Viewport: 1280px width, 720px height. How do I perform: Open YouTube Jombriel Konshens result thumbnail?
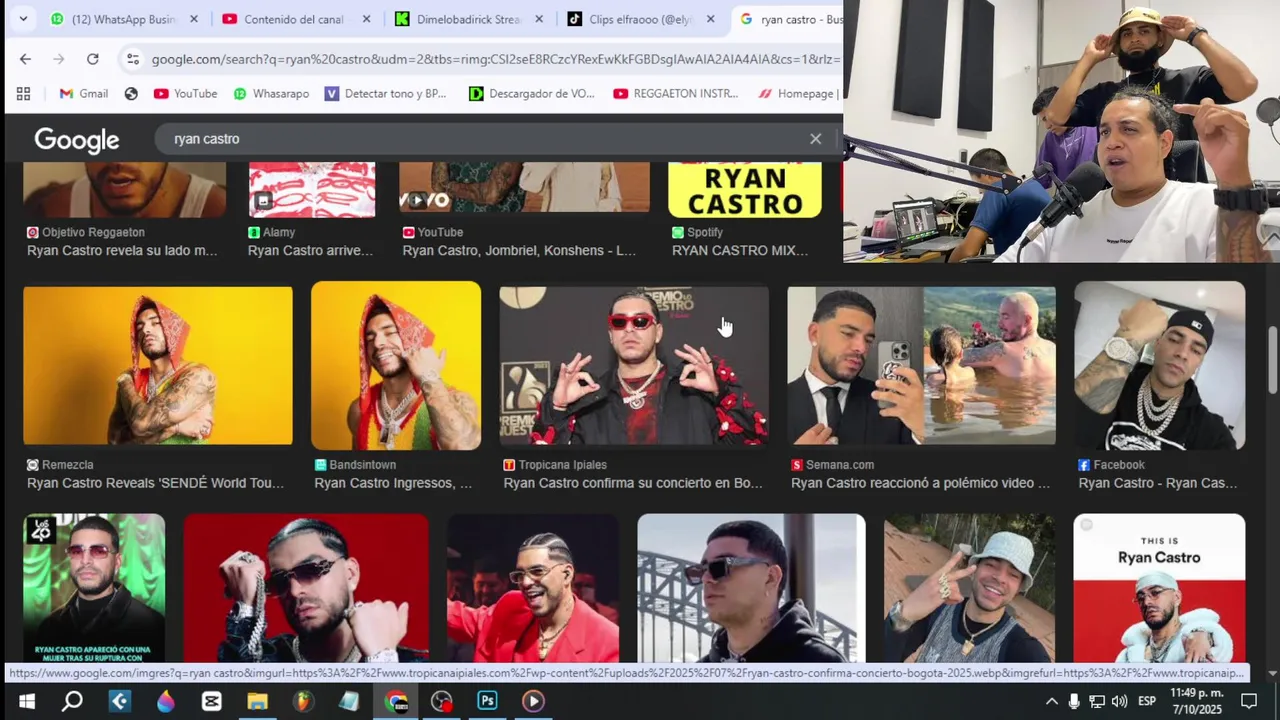tap(524, 188)
